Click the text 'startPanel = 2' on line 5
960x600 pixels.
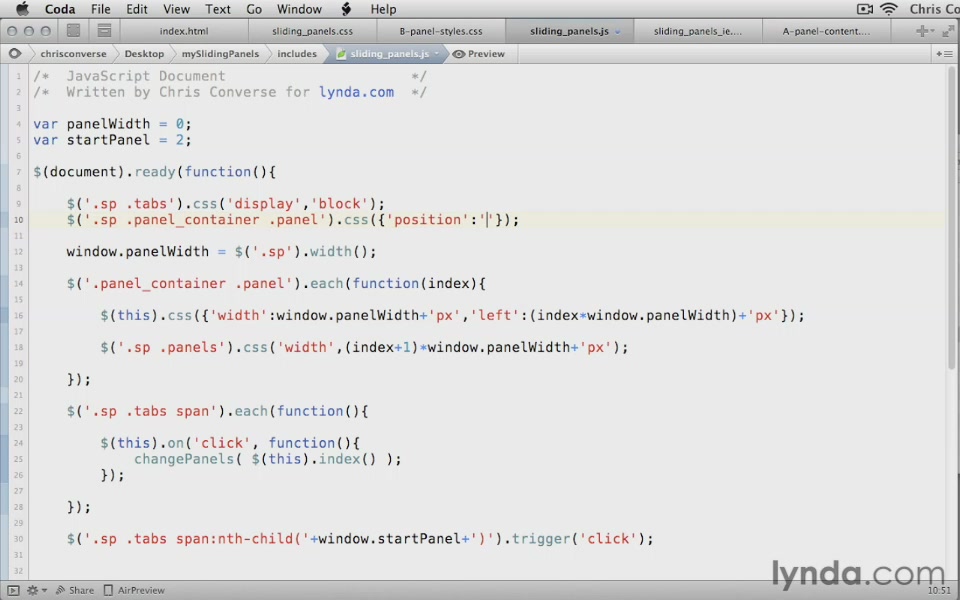coord(125,140)
